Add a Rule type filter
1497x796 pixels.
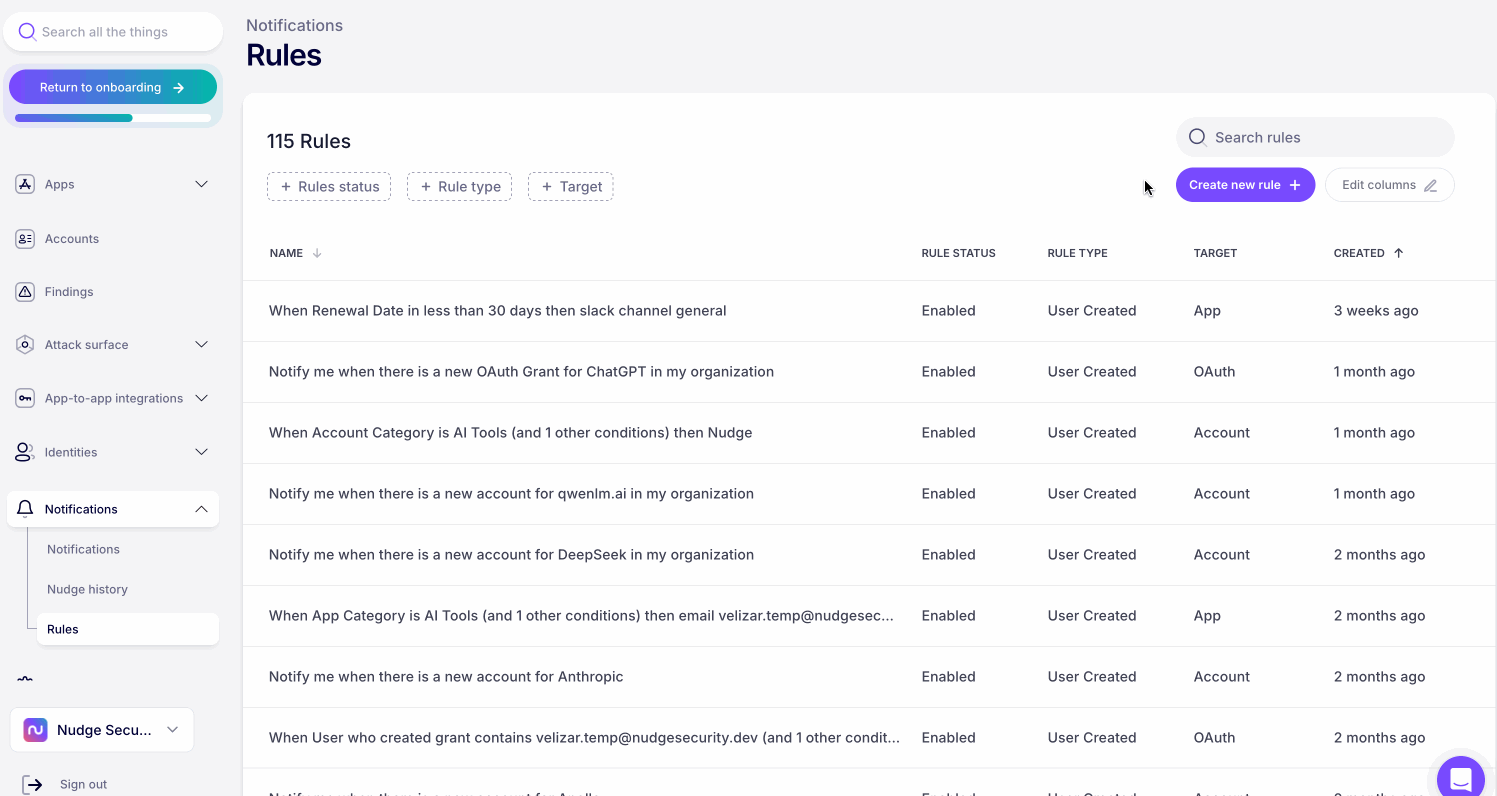pyautogui.click(x=459, y=187)
